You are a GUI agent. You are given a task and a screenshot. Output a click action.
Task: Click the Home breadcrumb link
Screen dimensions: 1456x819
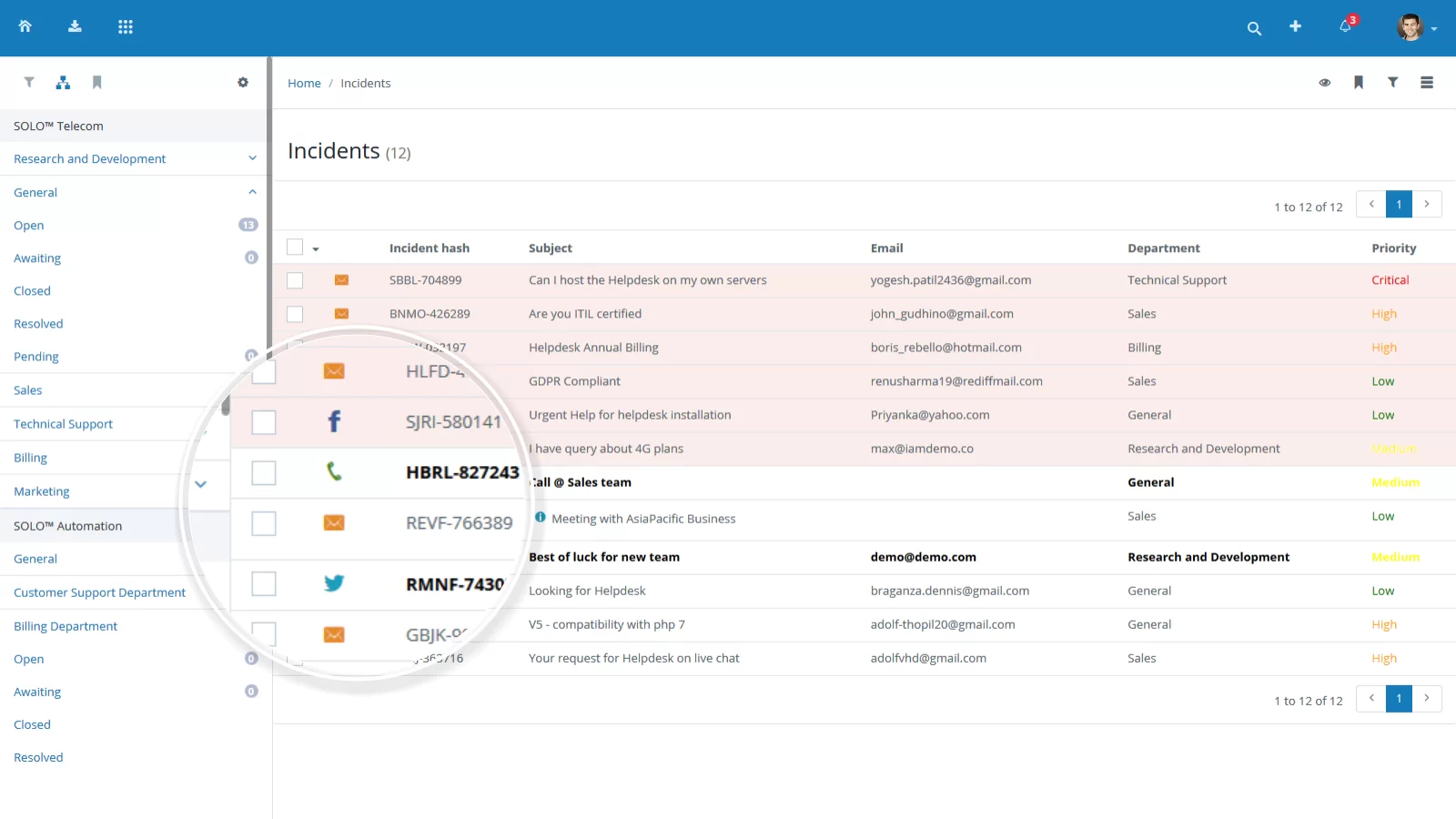point(304,83)
